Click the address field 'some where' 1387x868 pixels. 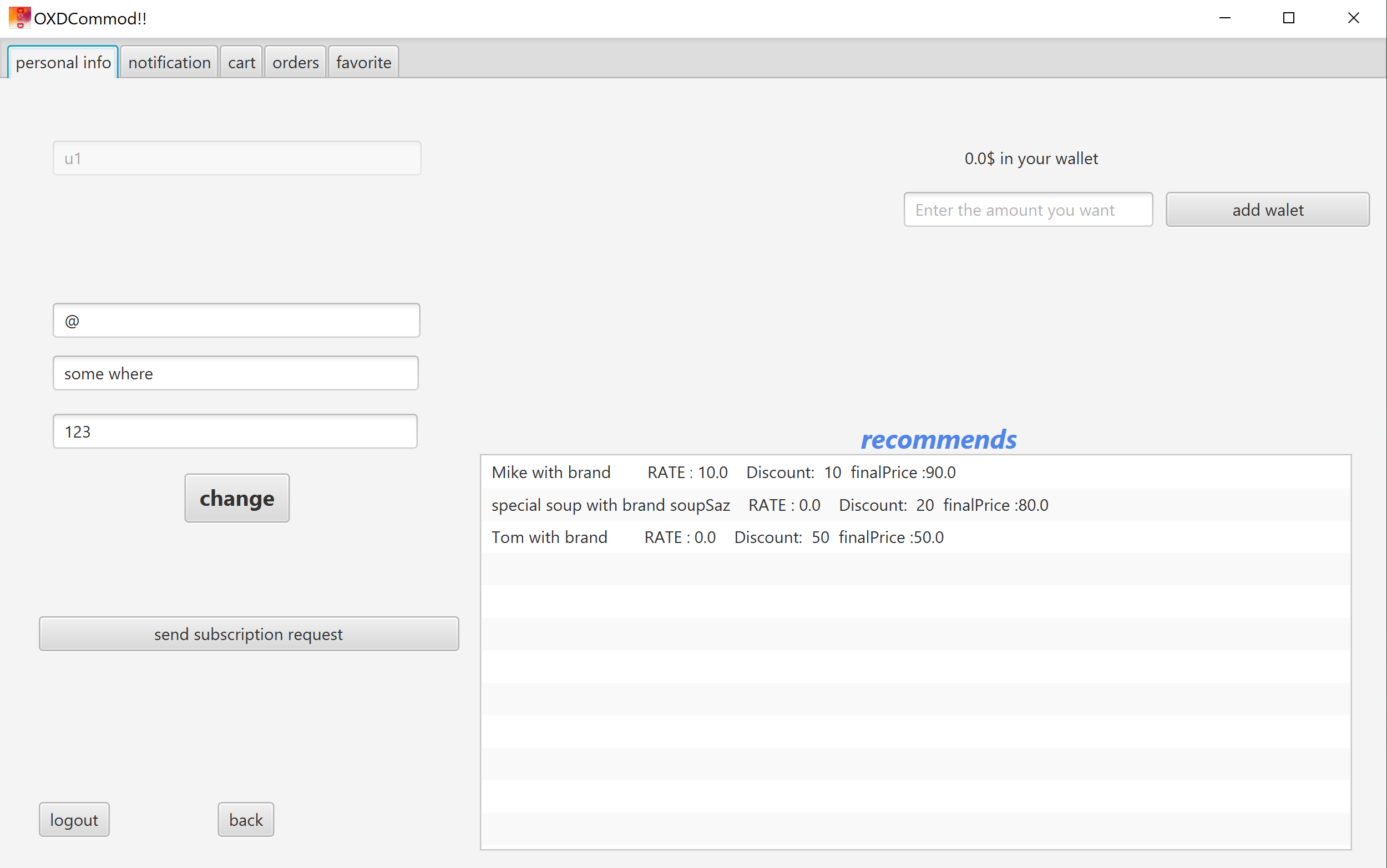click(x=235, y=373)
